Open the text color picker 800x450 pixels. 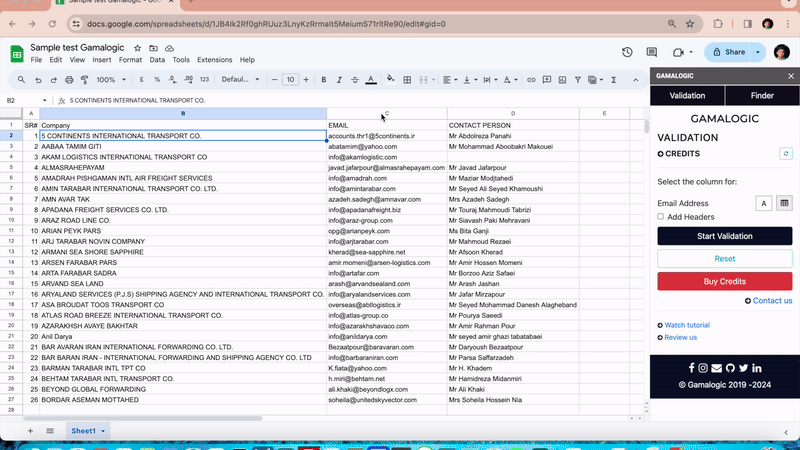(371, 79)
